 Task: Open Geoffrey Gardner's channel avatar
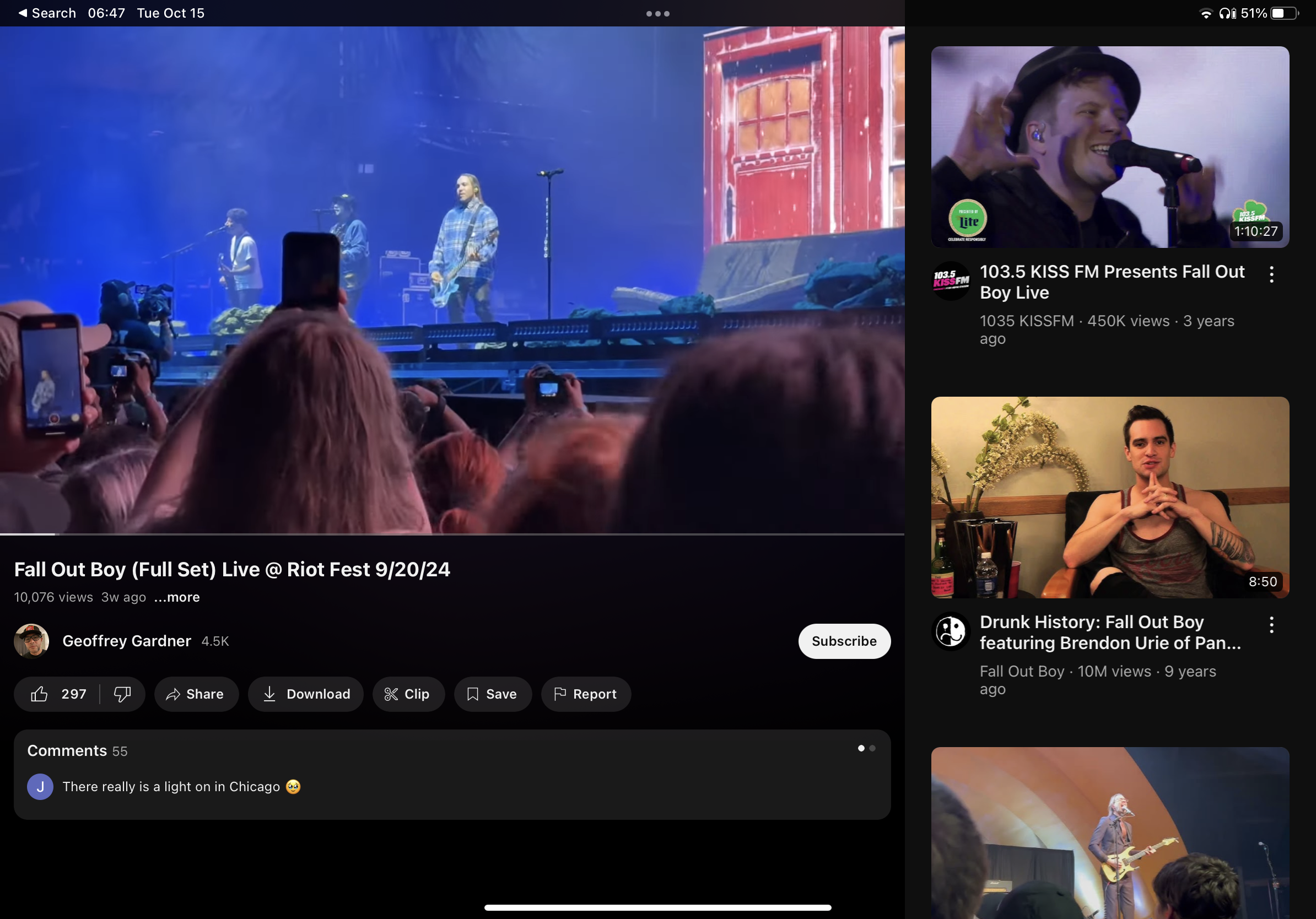(31, 641)
